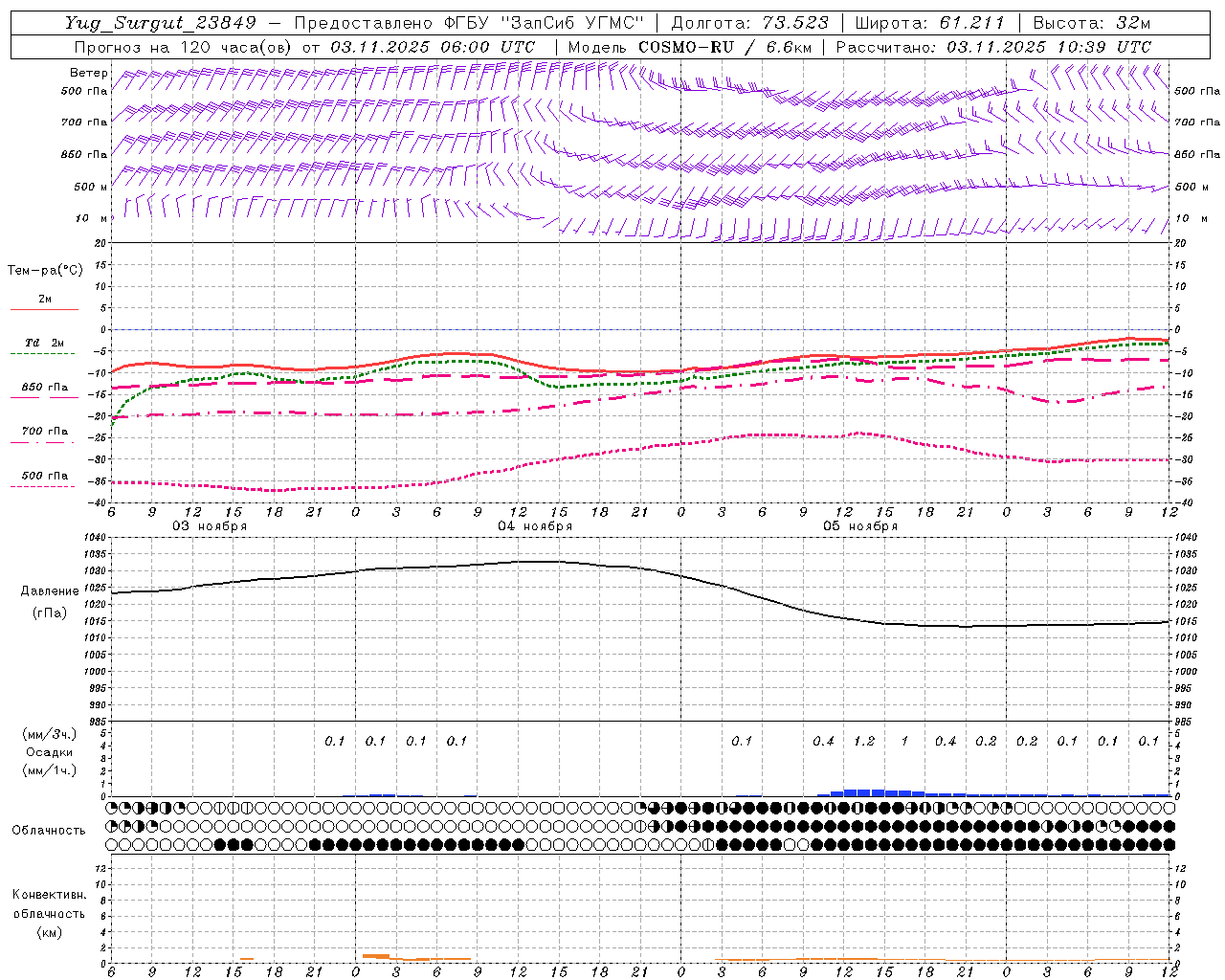Image resolution: width=1225 pixels, height=980 pixels.
Task: Click the 03 ноября date label
Action: 210,526
